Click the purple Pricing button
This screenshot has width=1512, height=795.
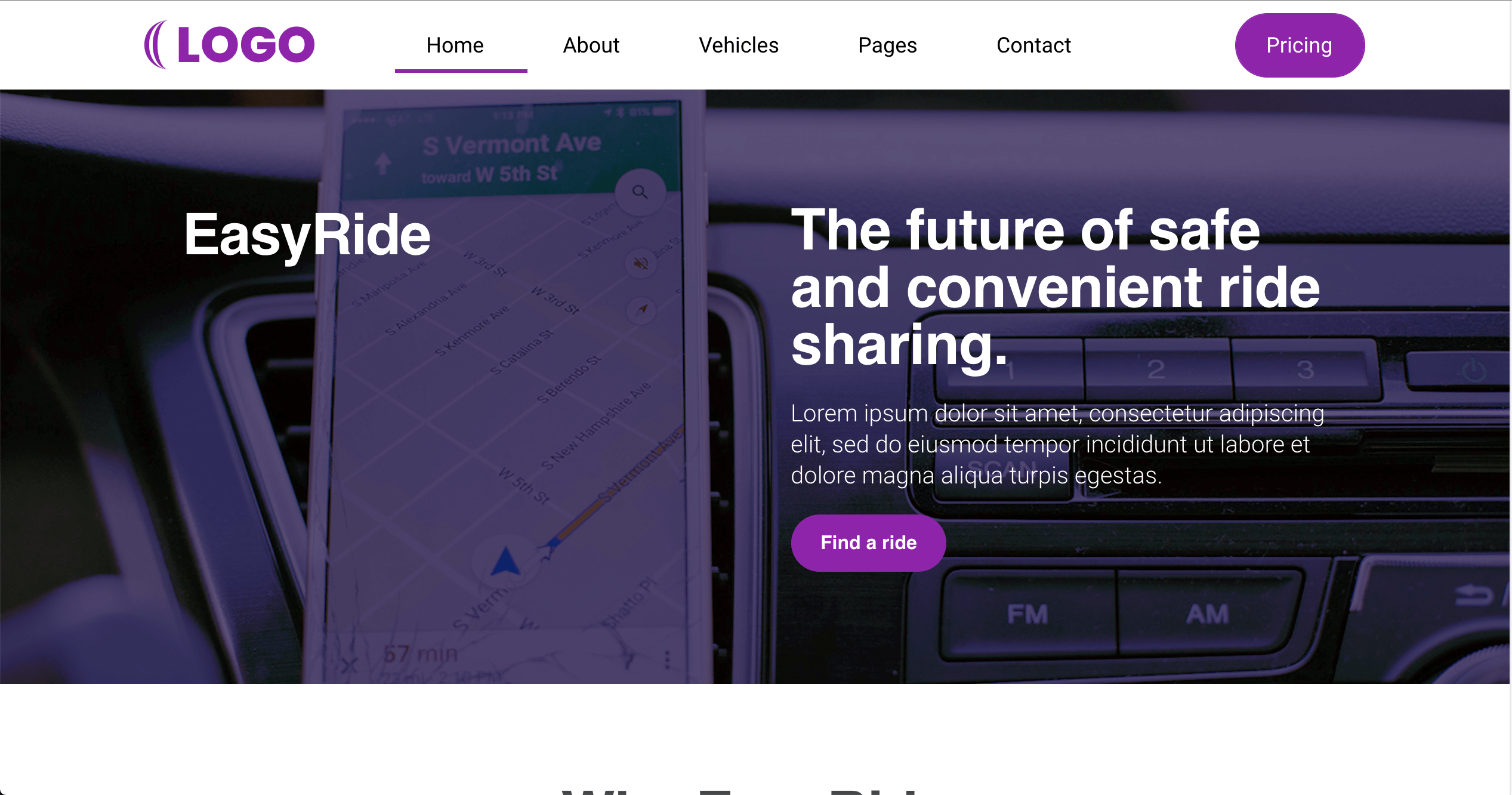(1300, 45)
